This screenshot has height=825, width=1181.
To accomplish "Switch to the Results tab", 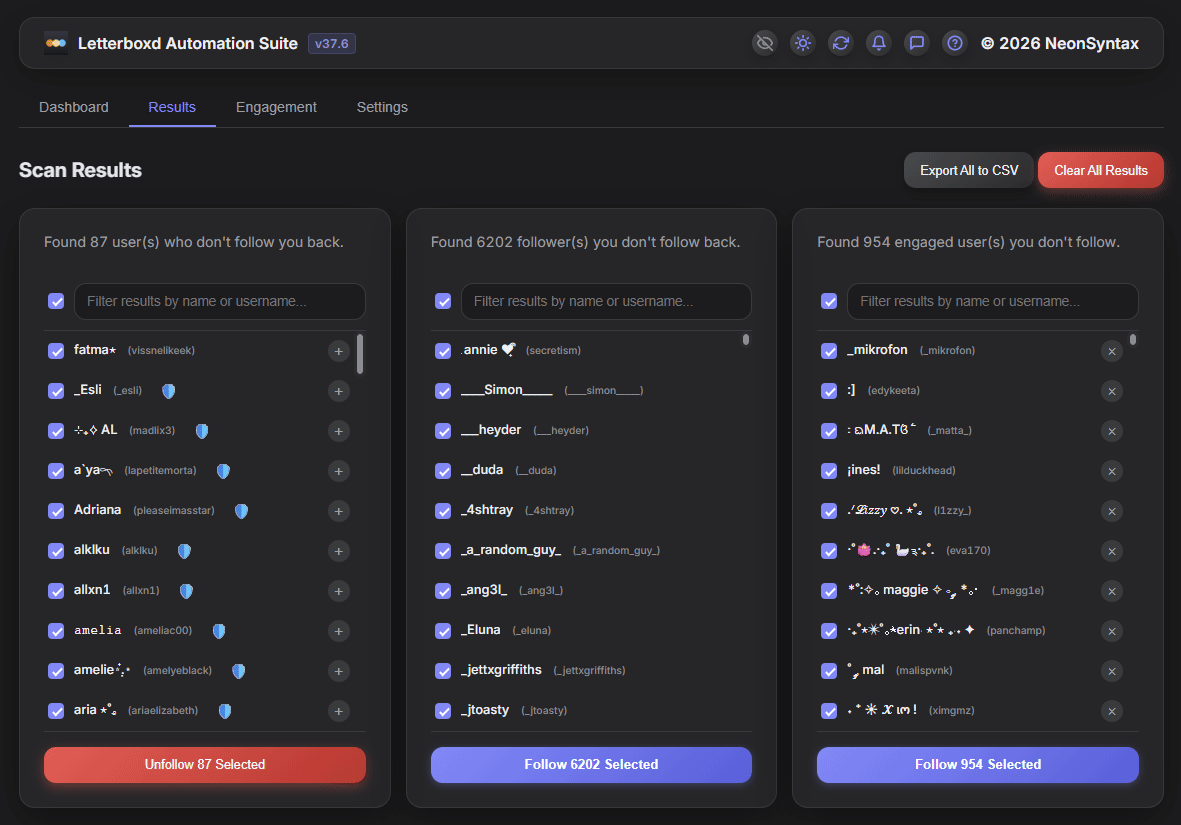I will coord(172,107).
